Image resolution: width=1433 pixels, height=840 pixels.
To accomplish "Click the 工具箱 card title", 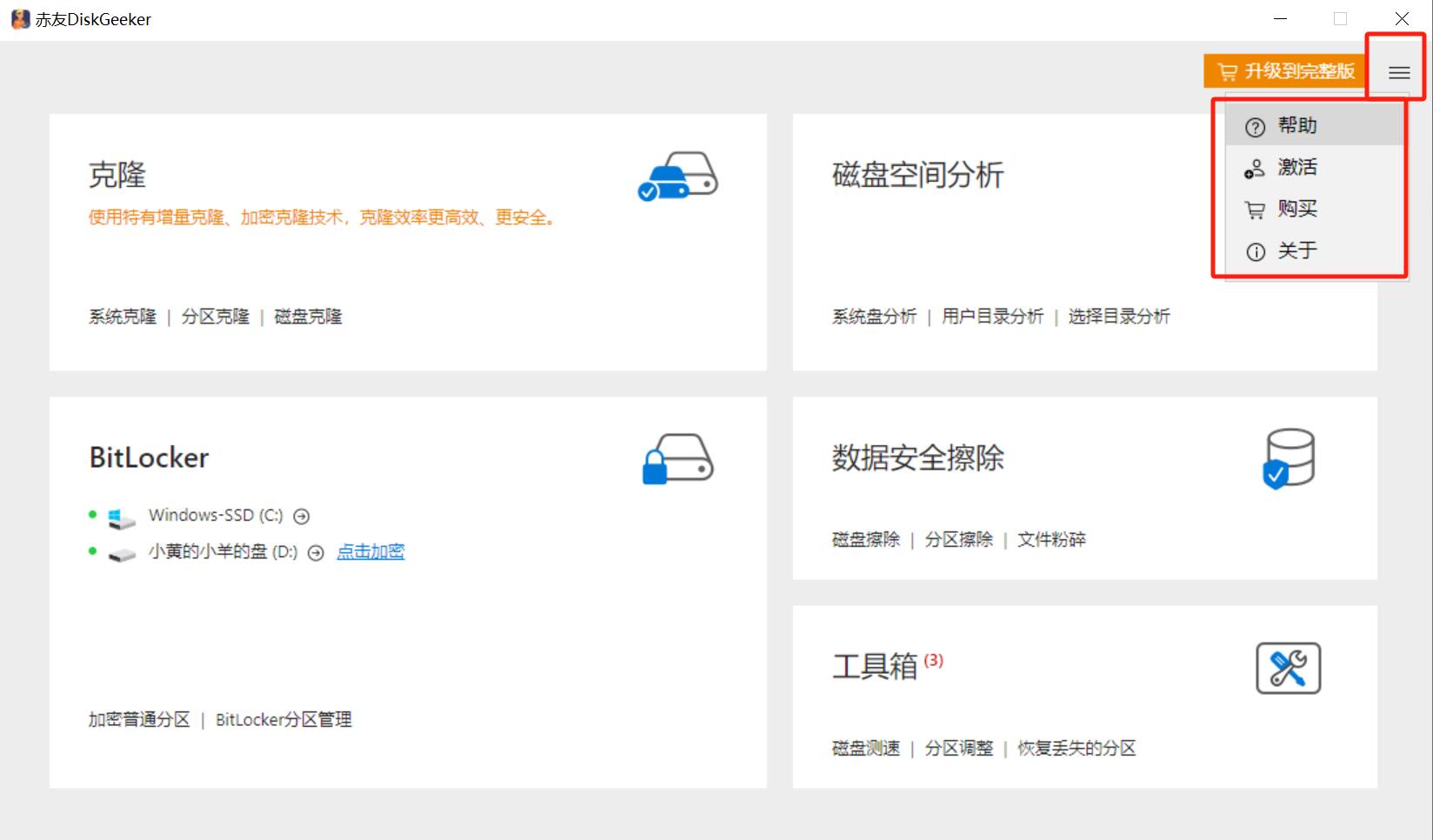I will click(x=876, y=666).
